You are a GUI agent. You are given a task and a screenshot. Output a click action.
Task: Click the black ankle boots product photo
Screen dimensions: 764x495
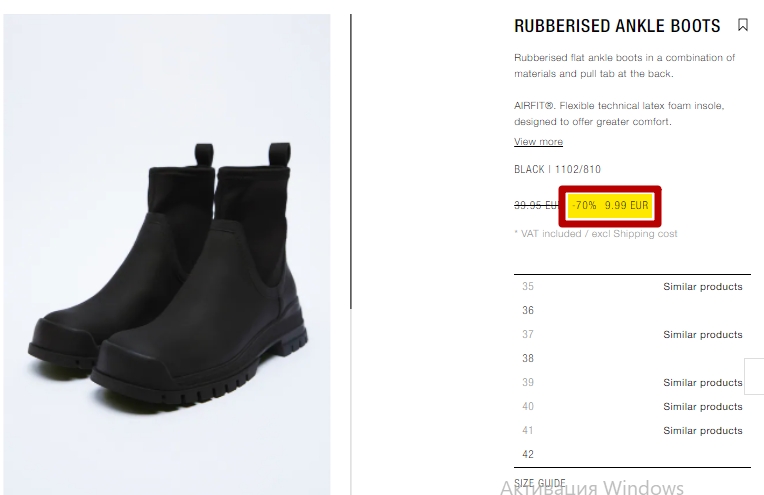click(x=167, y=254)
